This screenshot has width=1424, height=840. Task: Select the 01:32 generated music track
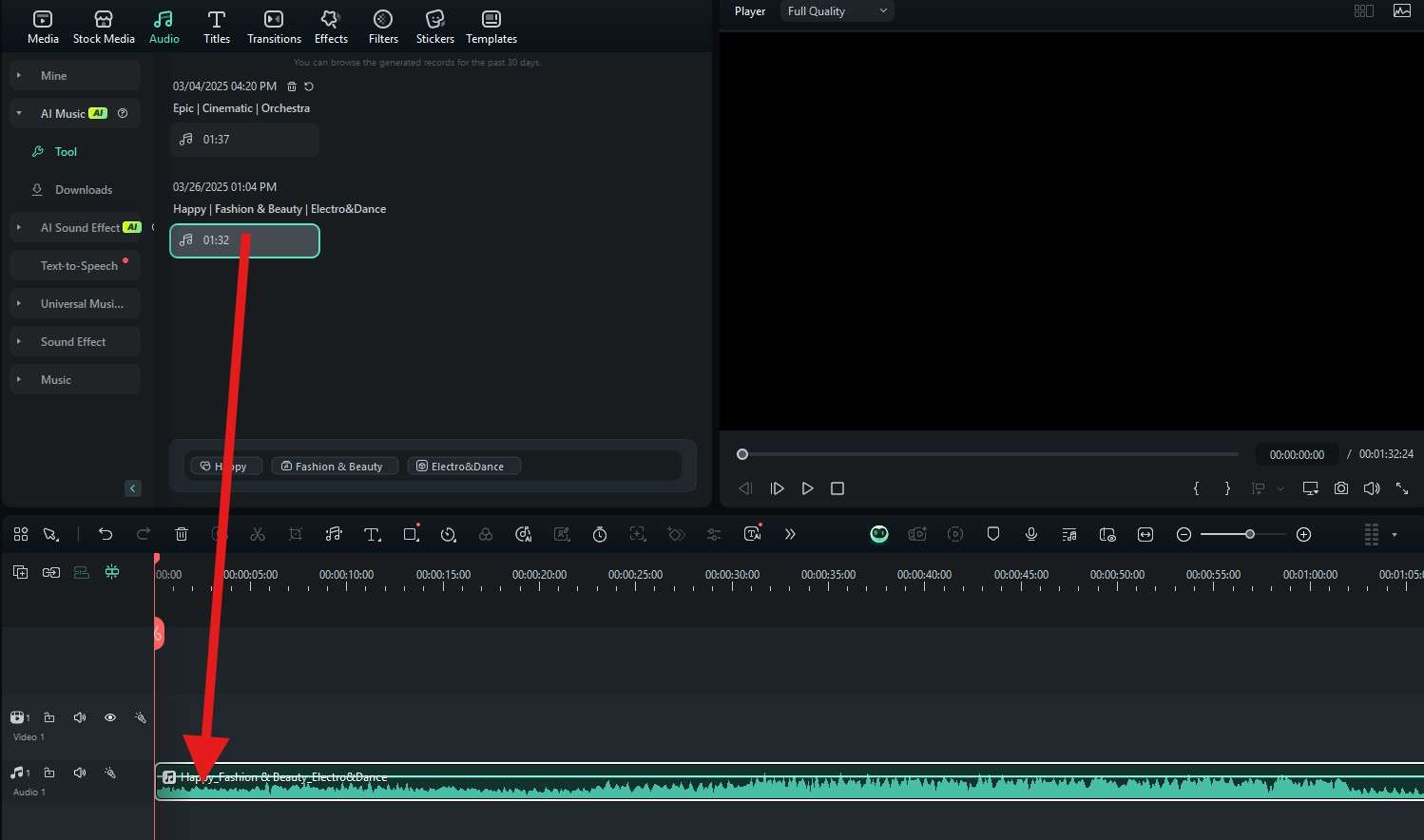click(x=244, y=240)
